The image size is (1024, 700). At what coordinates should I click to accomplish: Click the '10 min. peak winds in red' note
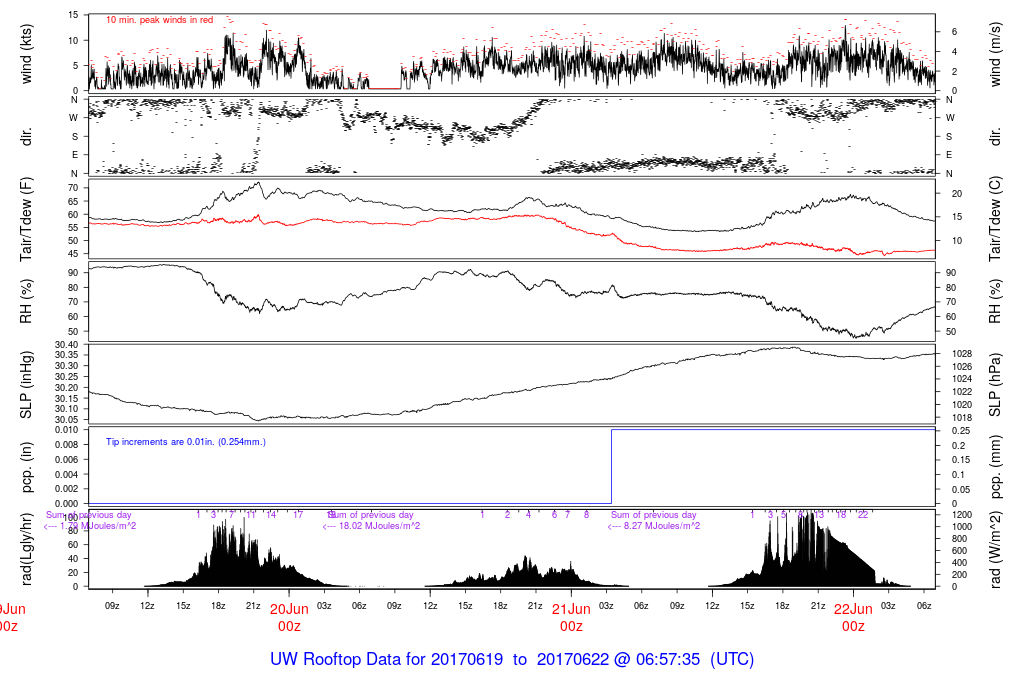click(x=159, y=20)
